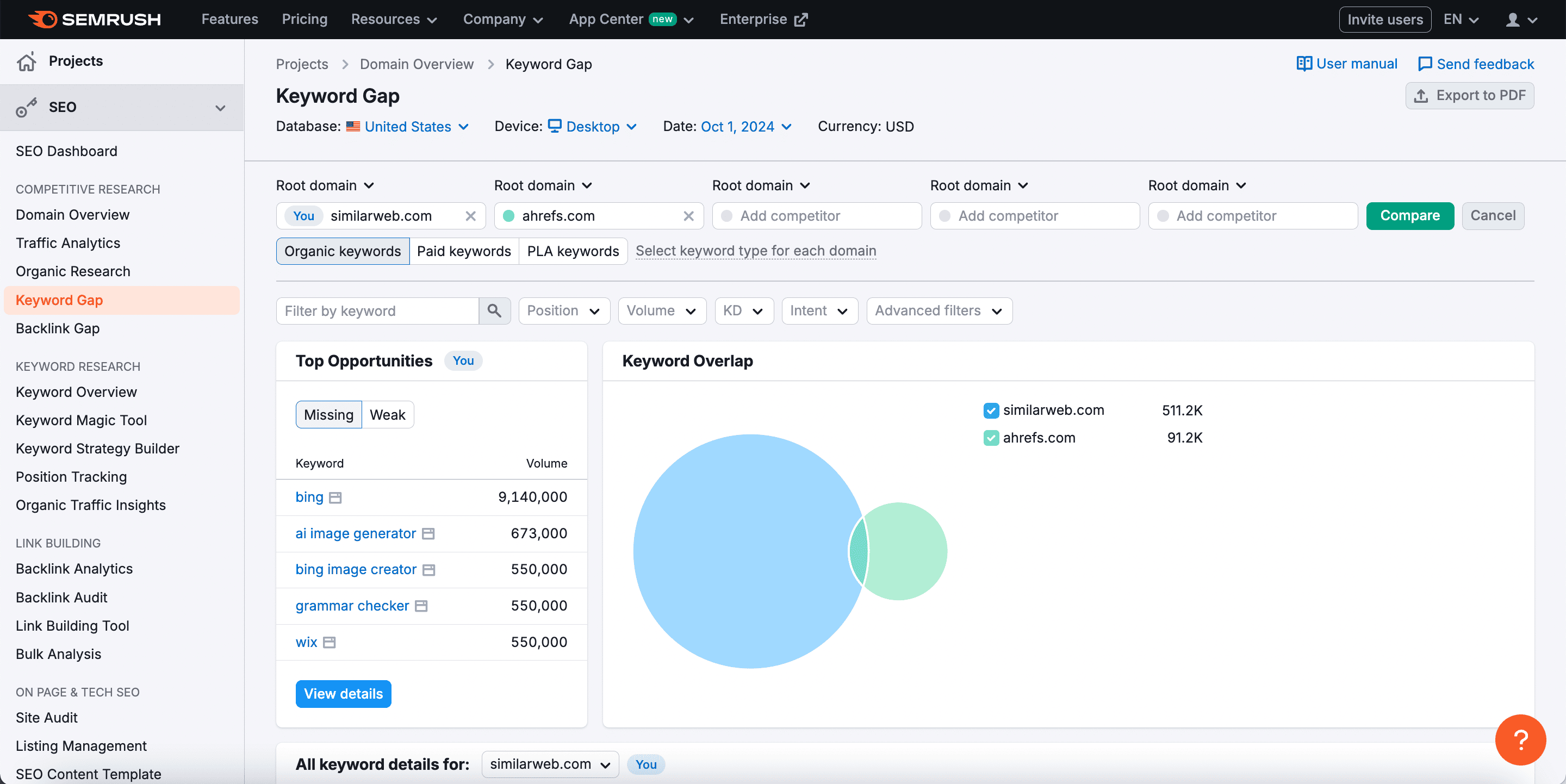Uncheck similarweb.com in Keyword Overlap legend
The height and width of the screenshot is (784, 1566).
(991, 411)
